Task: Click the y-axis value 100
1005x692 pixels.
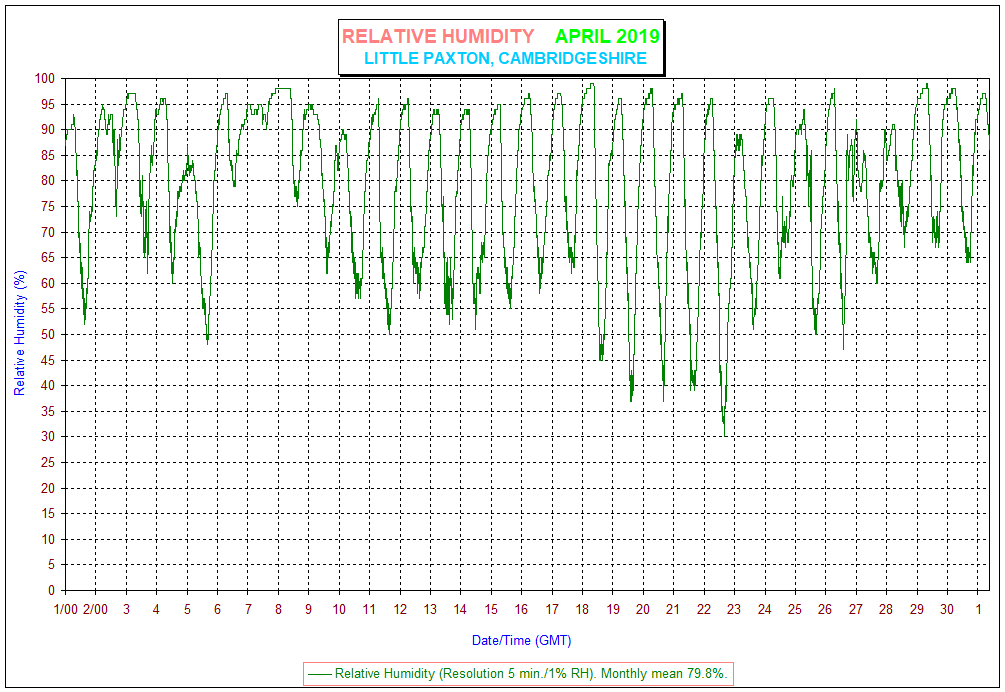Action: coord(45,78)
